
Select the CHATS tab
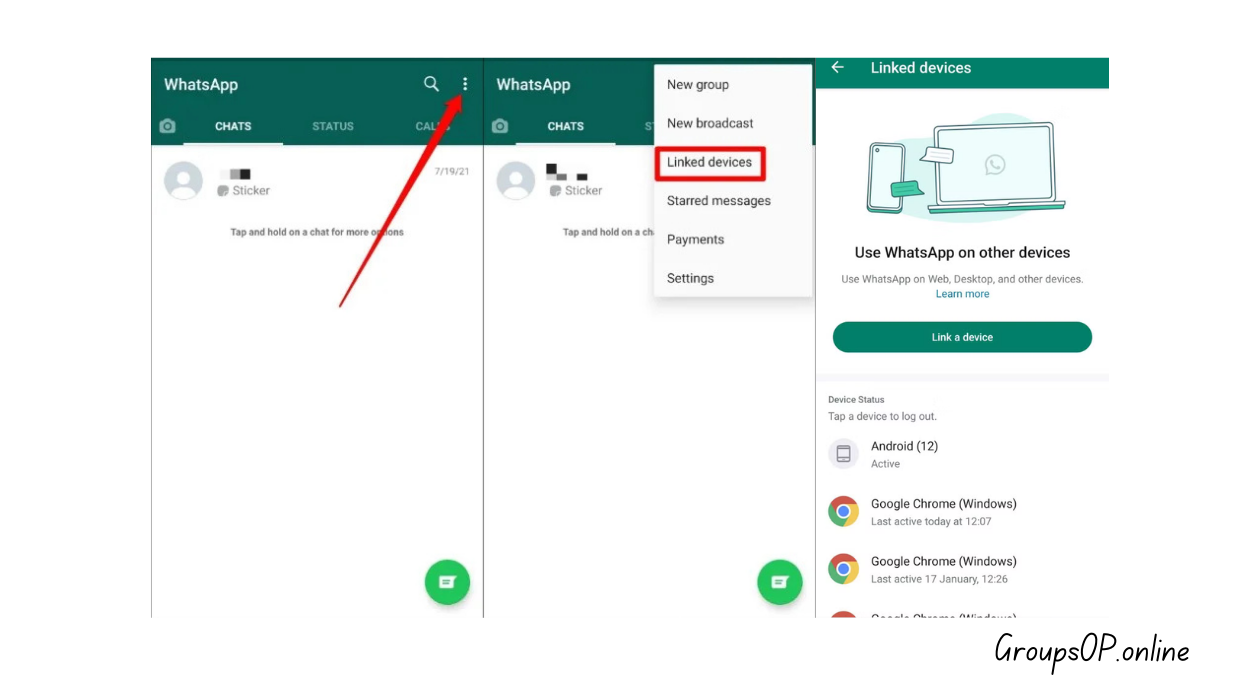(x=232, y=126)
